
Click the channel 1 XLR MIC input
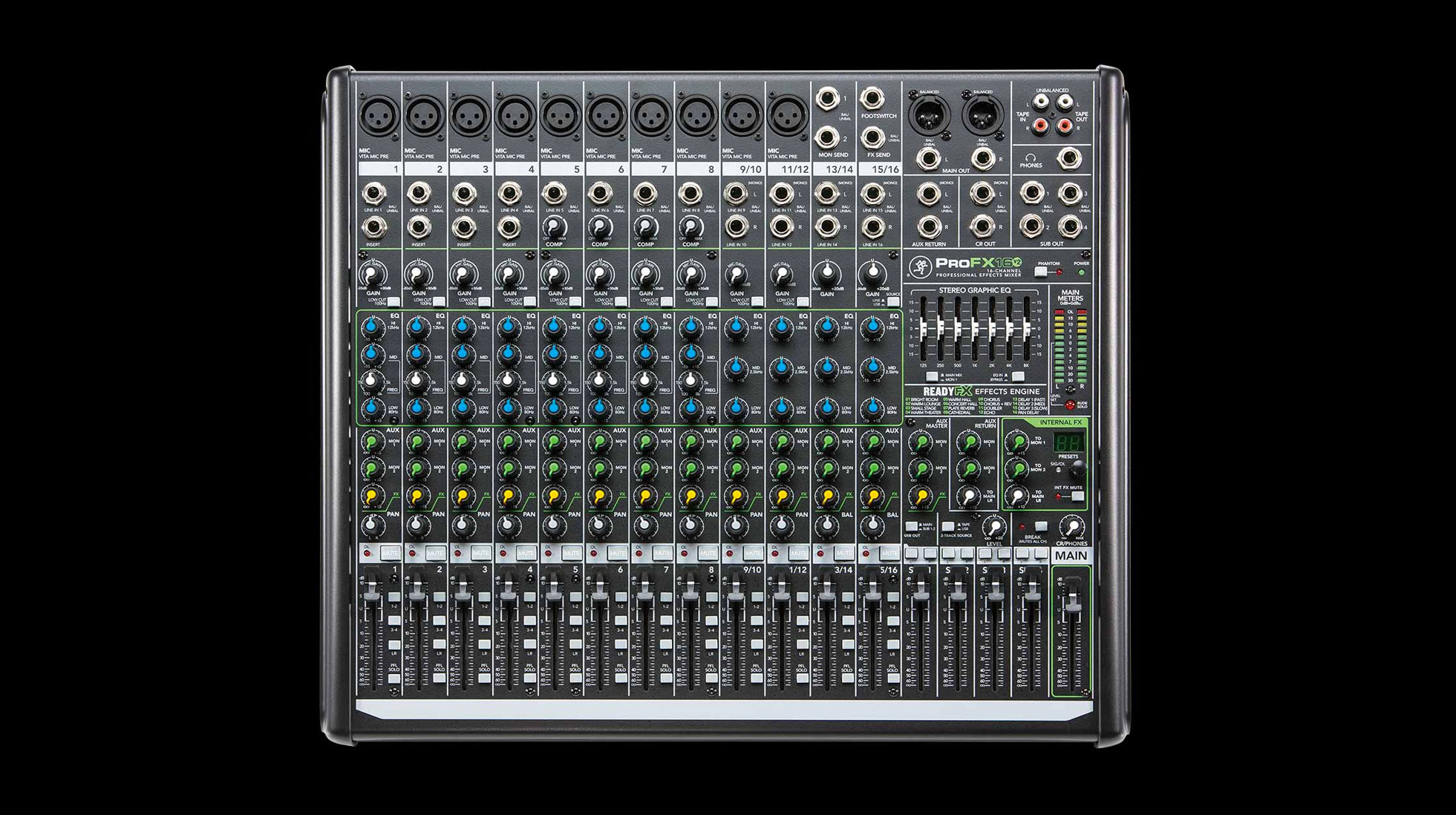click(379, 117)
